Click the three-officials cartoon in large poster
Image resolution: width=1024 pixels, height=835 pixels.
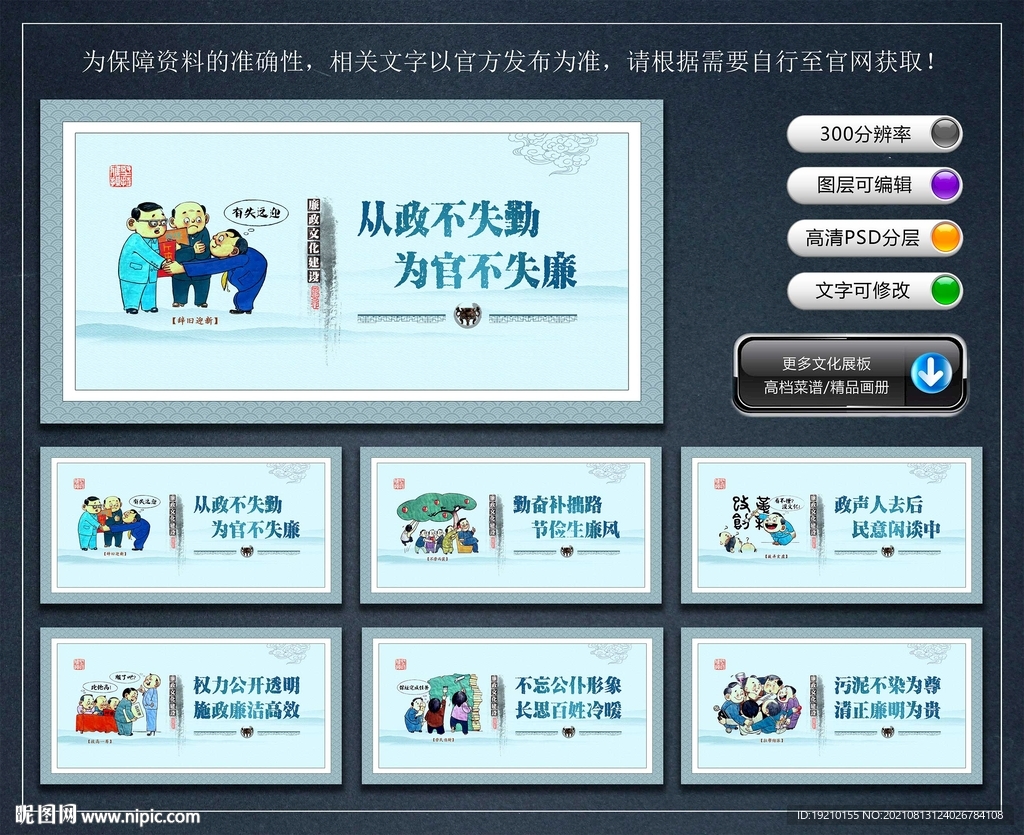pyautogui.click(x=193, y=257)
